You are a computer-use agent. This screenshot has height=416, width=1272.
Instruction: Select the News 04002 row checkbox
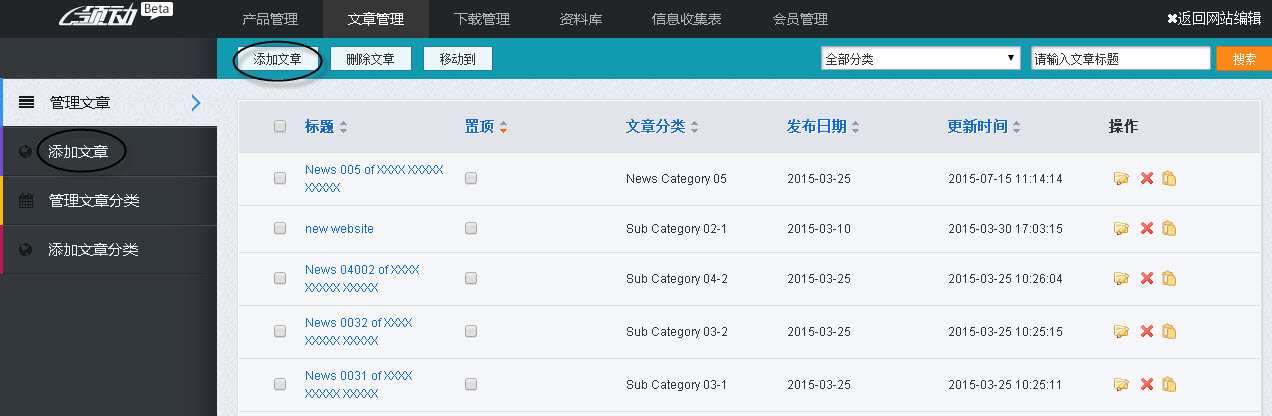(280, 278)
